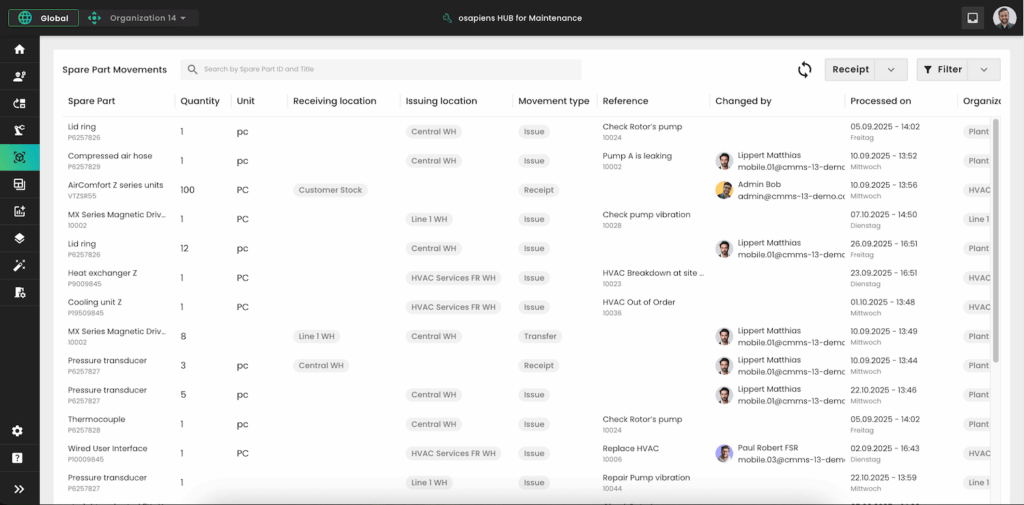Screen dimensions: 1024x505
Task: Focus the Spare Part ID search field
Action: pos(381,69)
